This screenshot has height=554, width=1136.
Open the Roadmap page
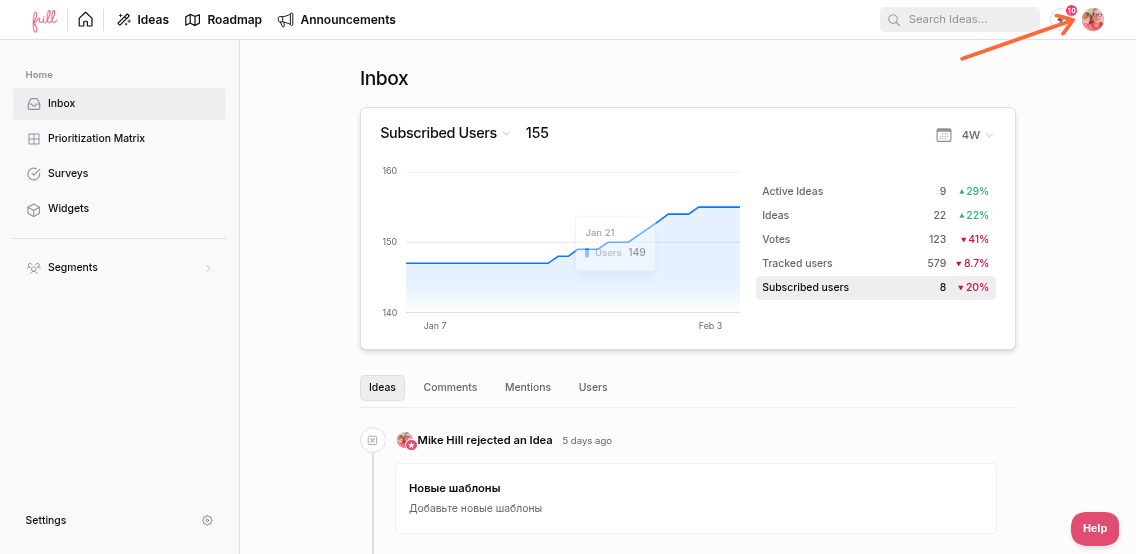pyautogui.click(x=223, y=20)
